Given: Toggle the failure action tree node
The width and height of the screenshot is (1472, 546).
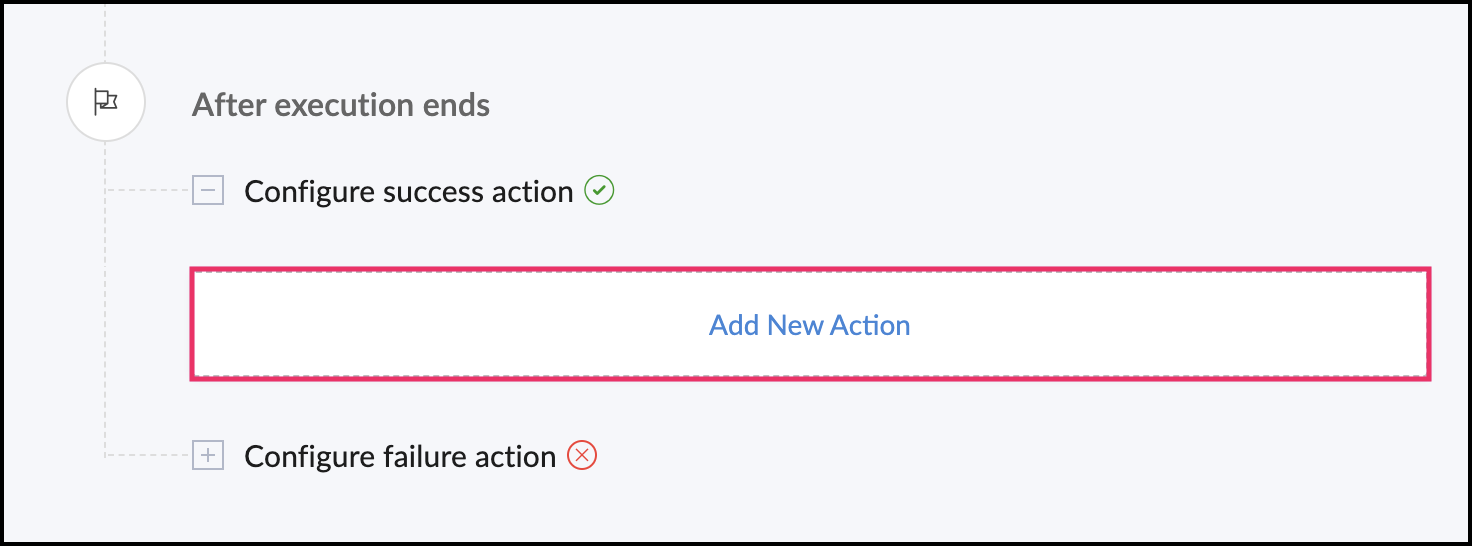Looking at the screenshot, I should pos(208,456).
